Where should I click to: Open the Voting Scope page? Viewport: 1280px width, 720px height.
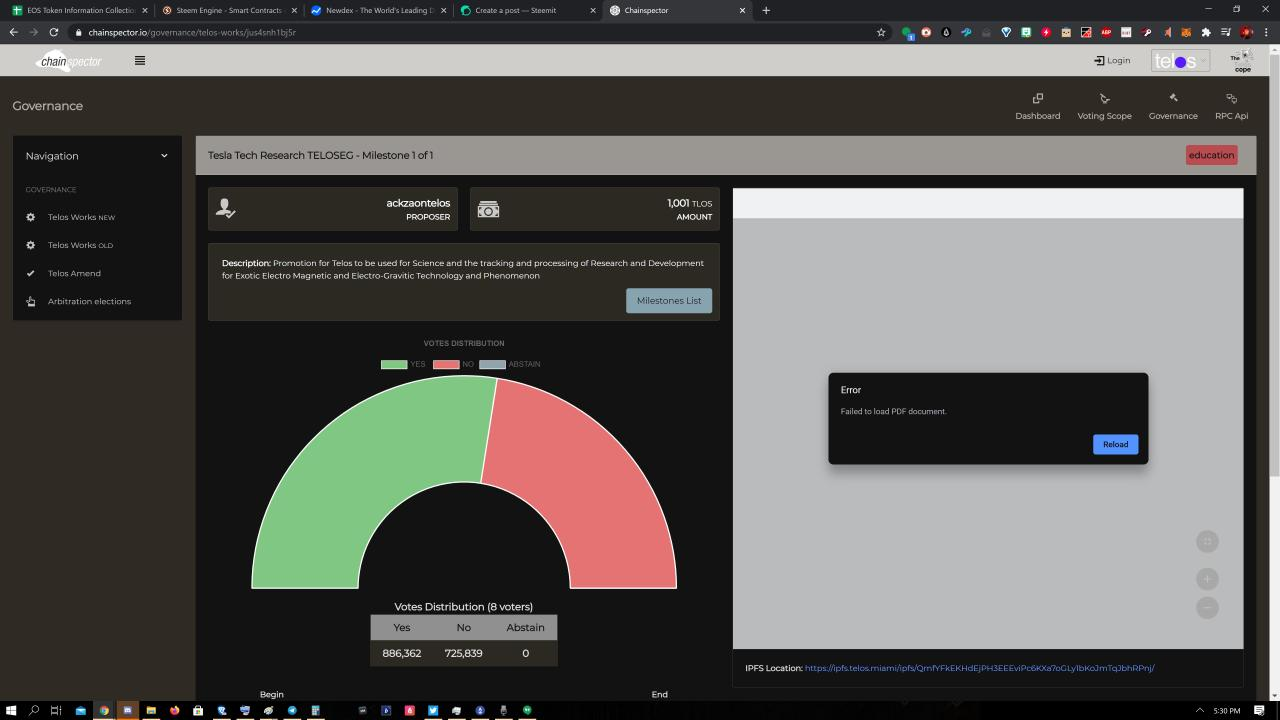1104,106
